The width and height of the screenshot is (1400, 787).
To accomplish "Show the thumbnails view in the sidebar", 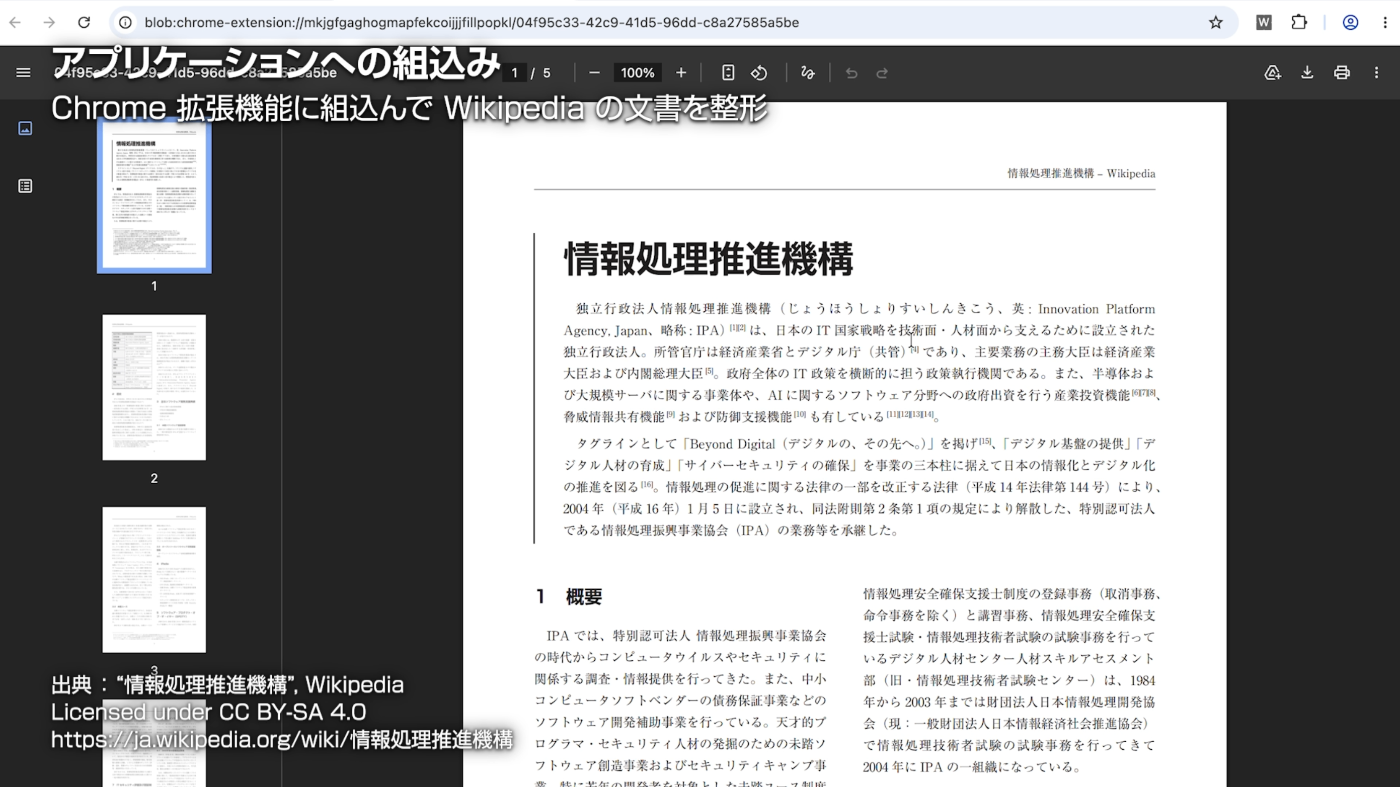I will coord(25,128).
